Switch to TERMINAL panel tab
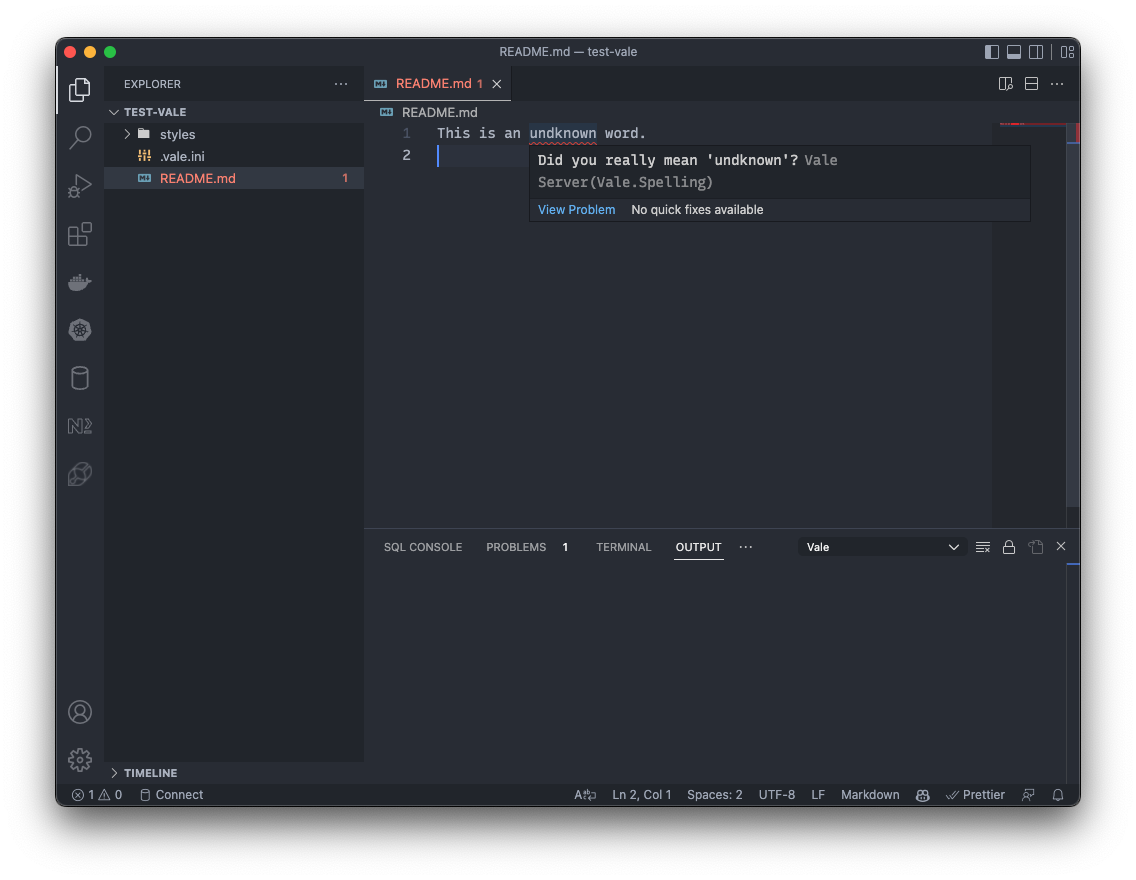Image resolution: width=1136 pixels, height=880 pixels. (624, 548)
